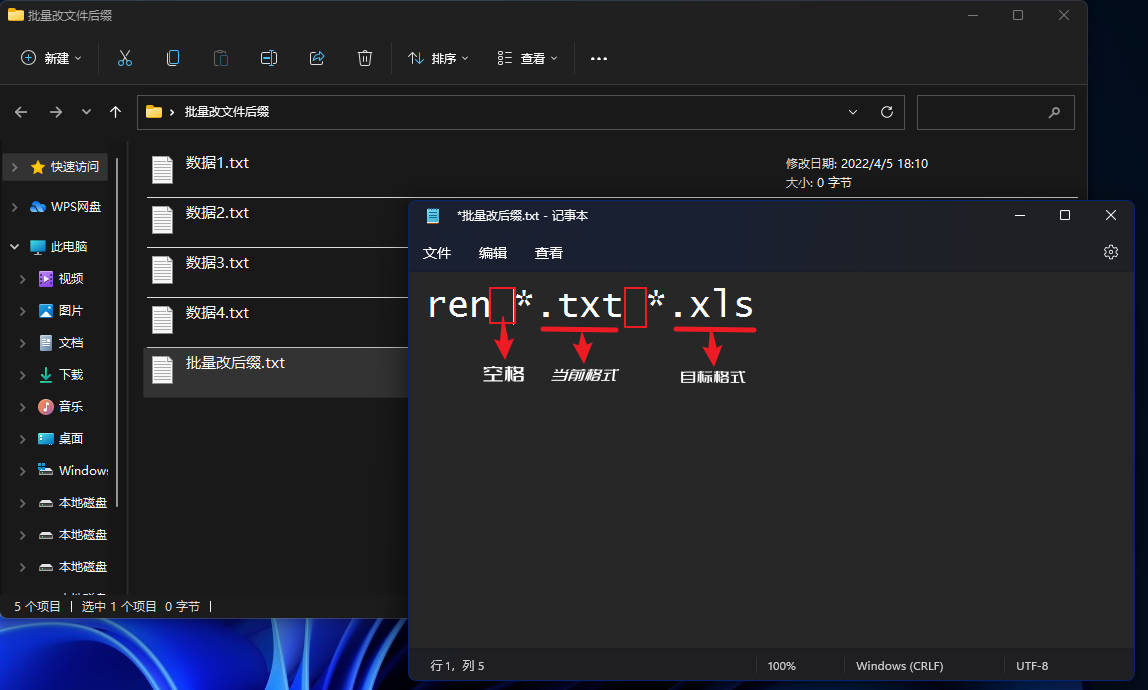Screen dimensions: 1148x690
Task: Click the see more ellipsis button
Action: click(x=599, y=58)
